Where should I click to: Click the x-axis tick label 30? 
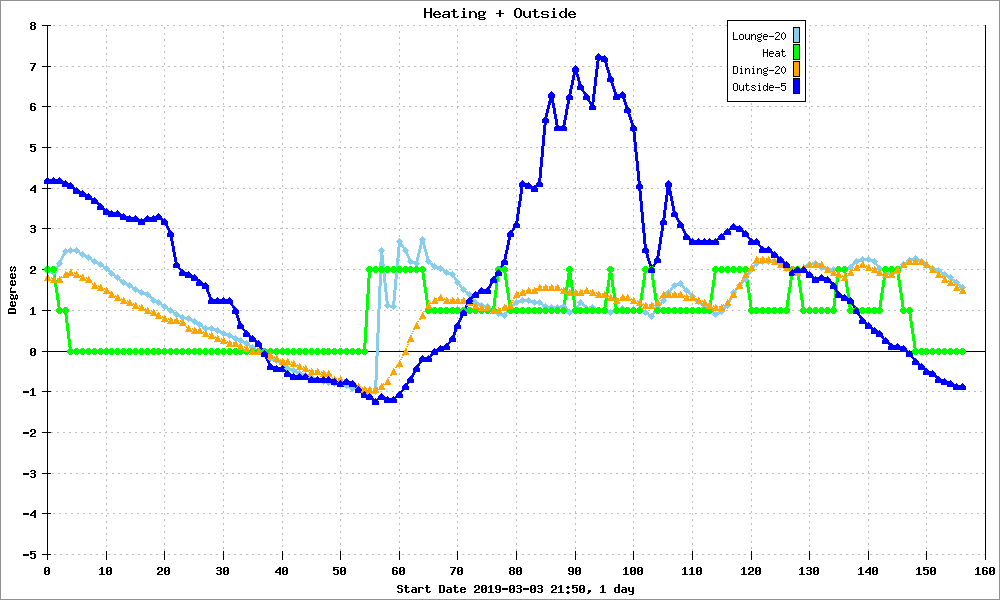point(223,571)
